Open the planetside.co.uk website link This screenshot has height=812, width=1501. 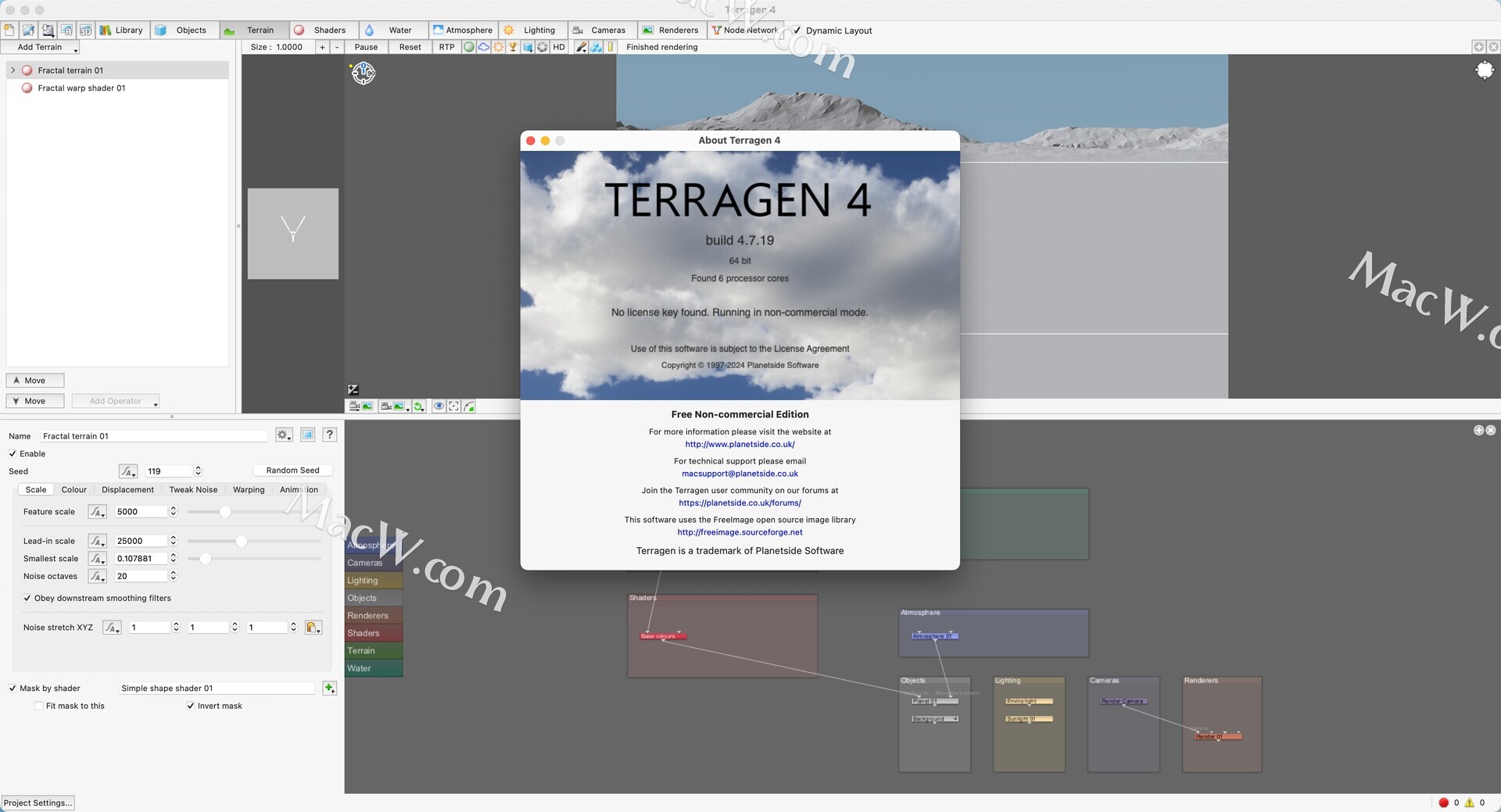tap(740, 445)
